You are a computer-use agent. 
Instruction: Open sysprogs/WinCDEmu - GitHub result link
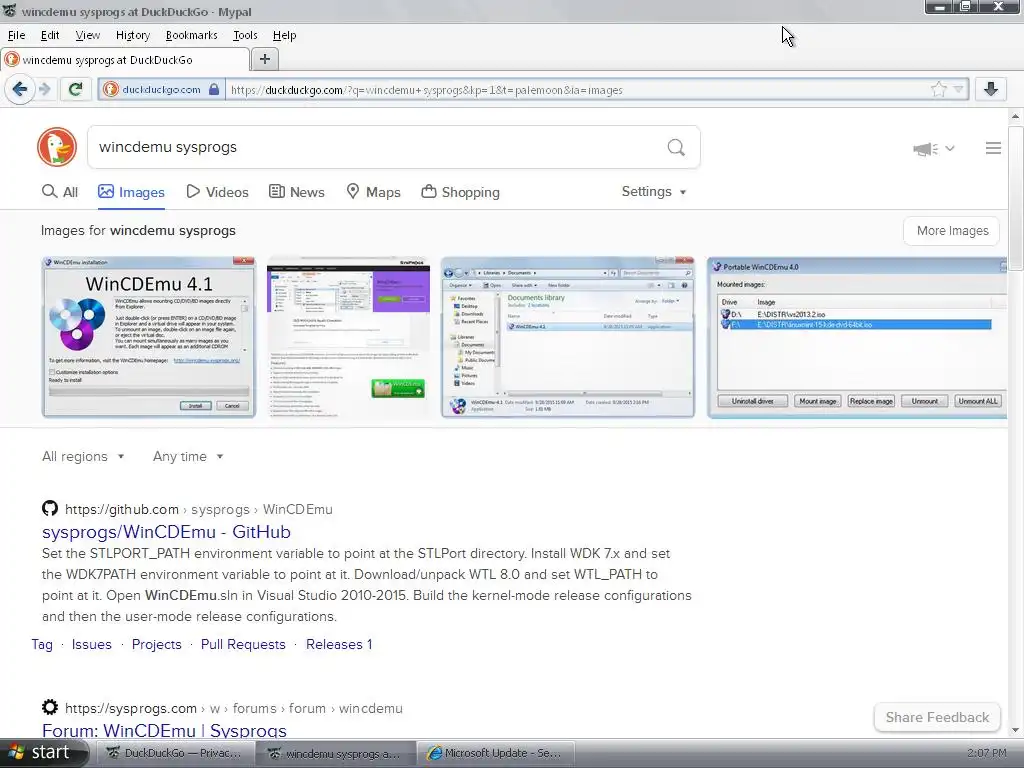[x=166, y=532]
